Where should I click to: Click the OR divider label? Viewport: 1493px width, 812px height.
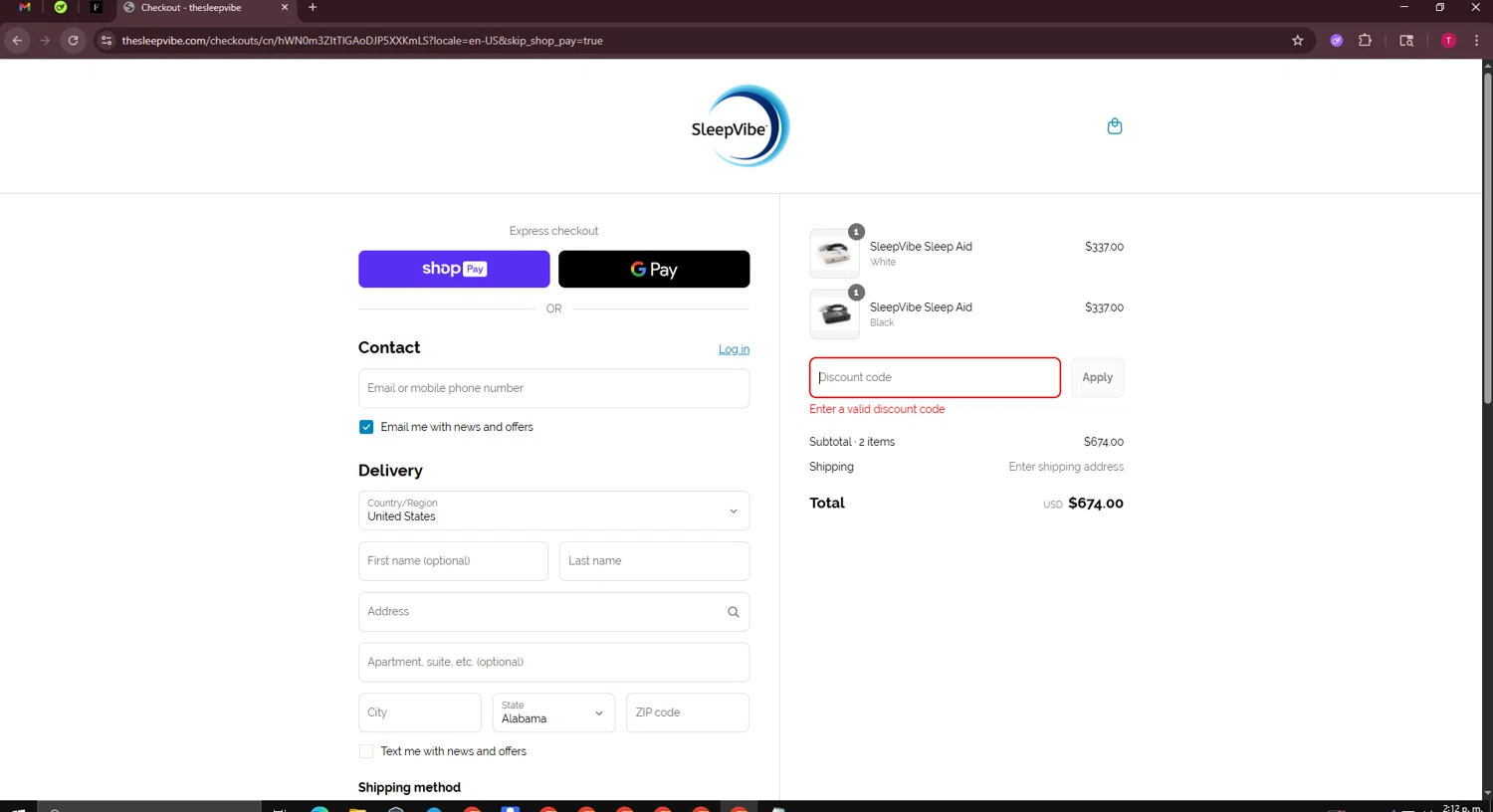(x=553, y=308)
